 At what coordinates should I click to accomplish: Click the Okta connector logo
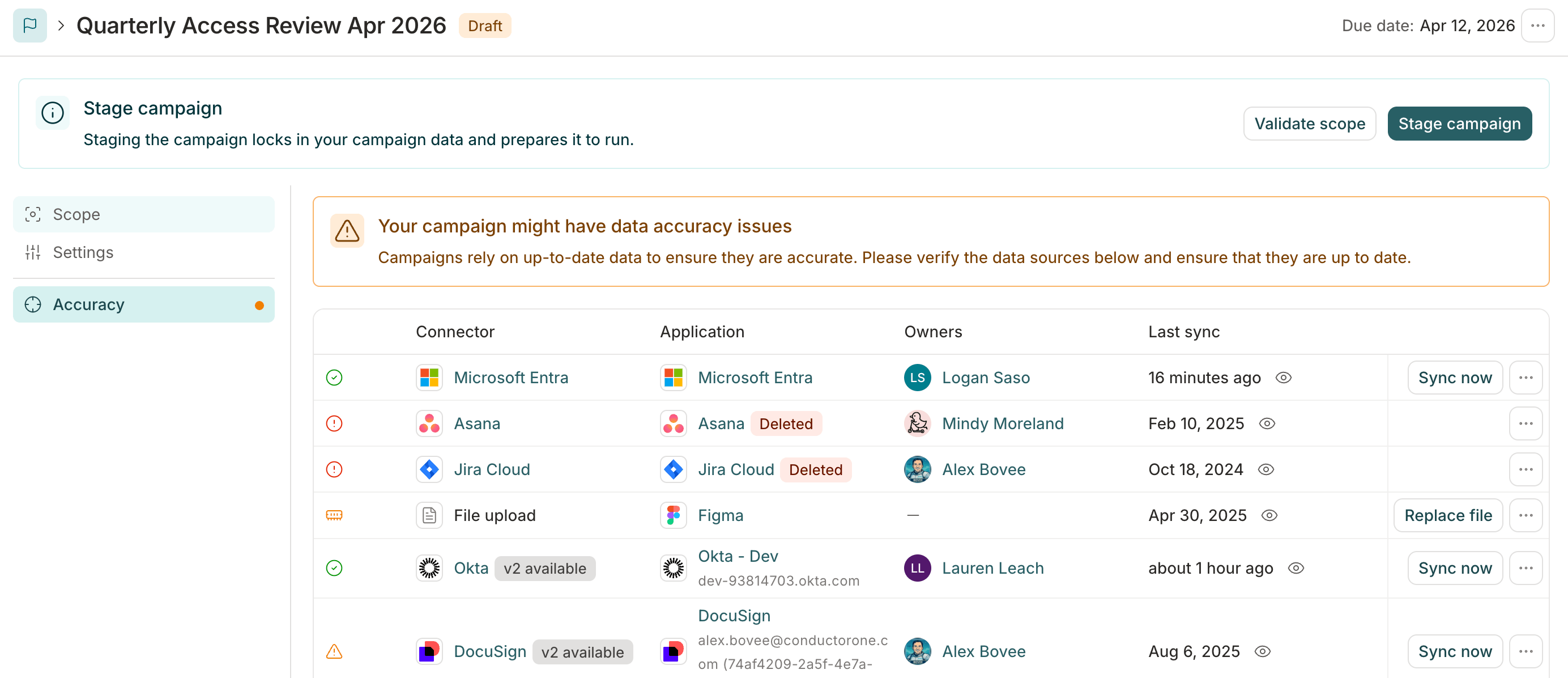point(429,568)
